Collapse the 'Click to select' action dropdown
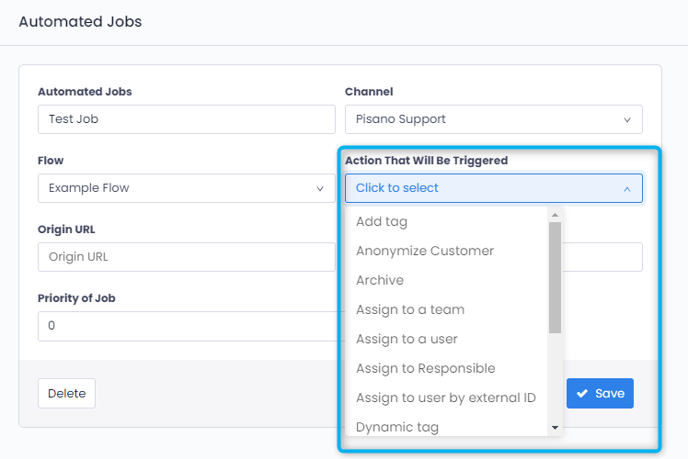This screenshot has width=688, height=459. pyautogui.click(x=493, y=188)
